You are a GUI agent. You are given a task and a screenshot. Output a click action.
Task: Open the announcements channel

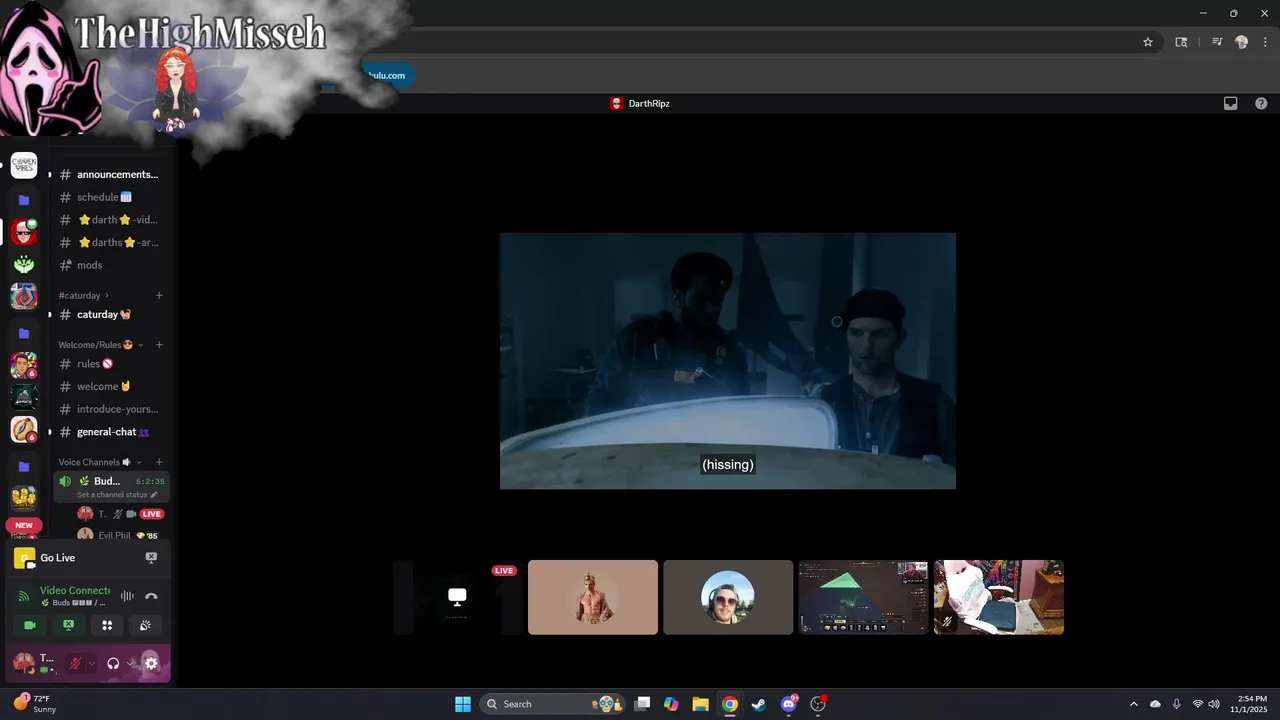(110, 174)
